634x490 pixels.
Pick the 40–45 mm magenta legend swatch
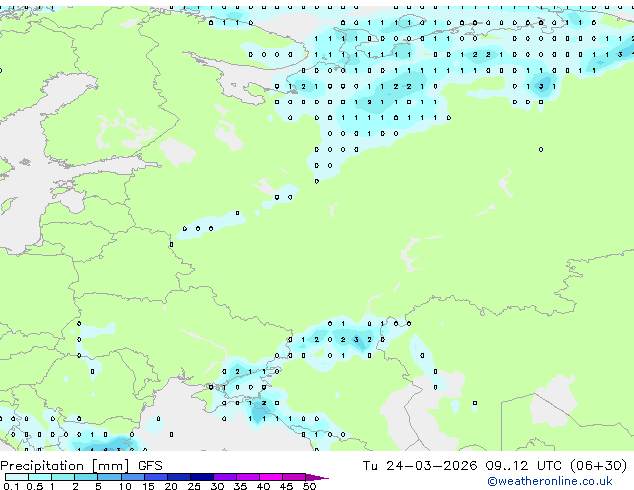click(271, 477)
